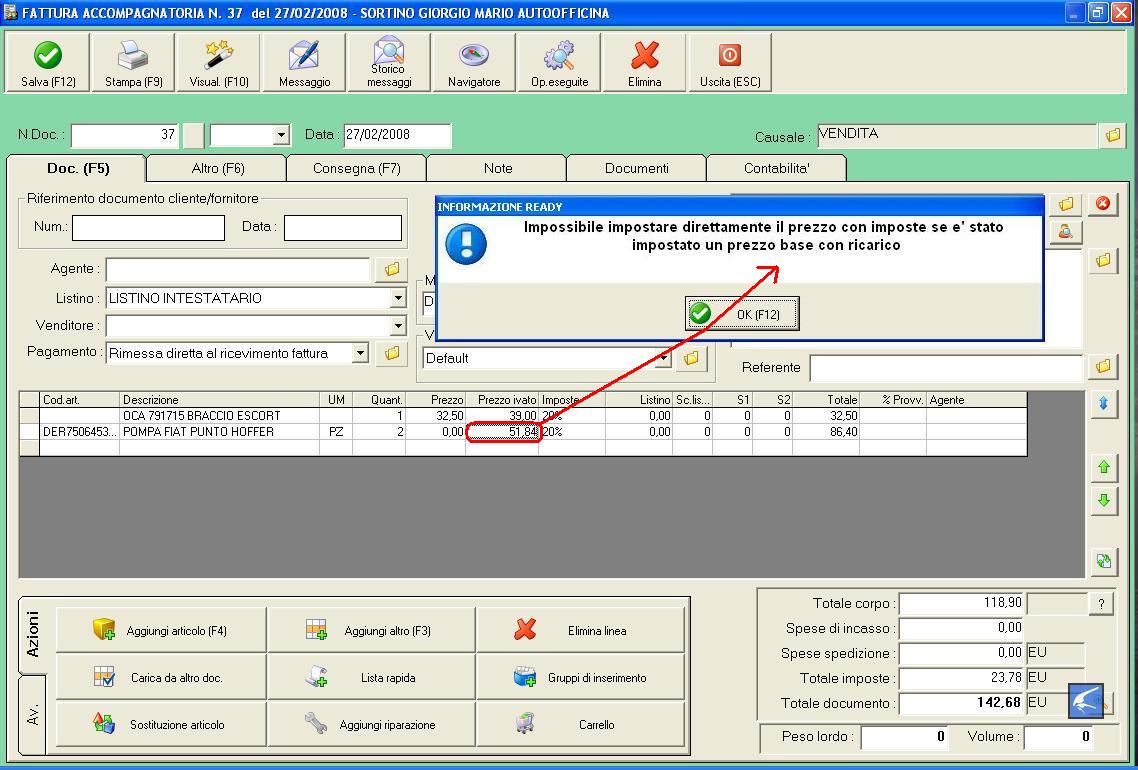Browse Causale folder icon

[1113, 135]
